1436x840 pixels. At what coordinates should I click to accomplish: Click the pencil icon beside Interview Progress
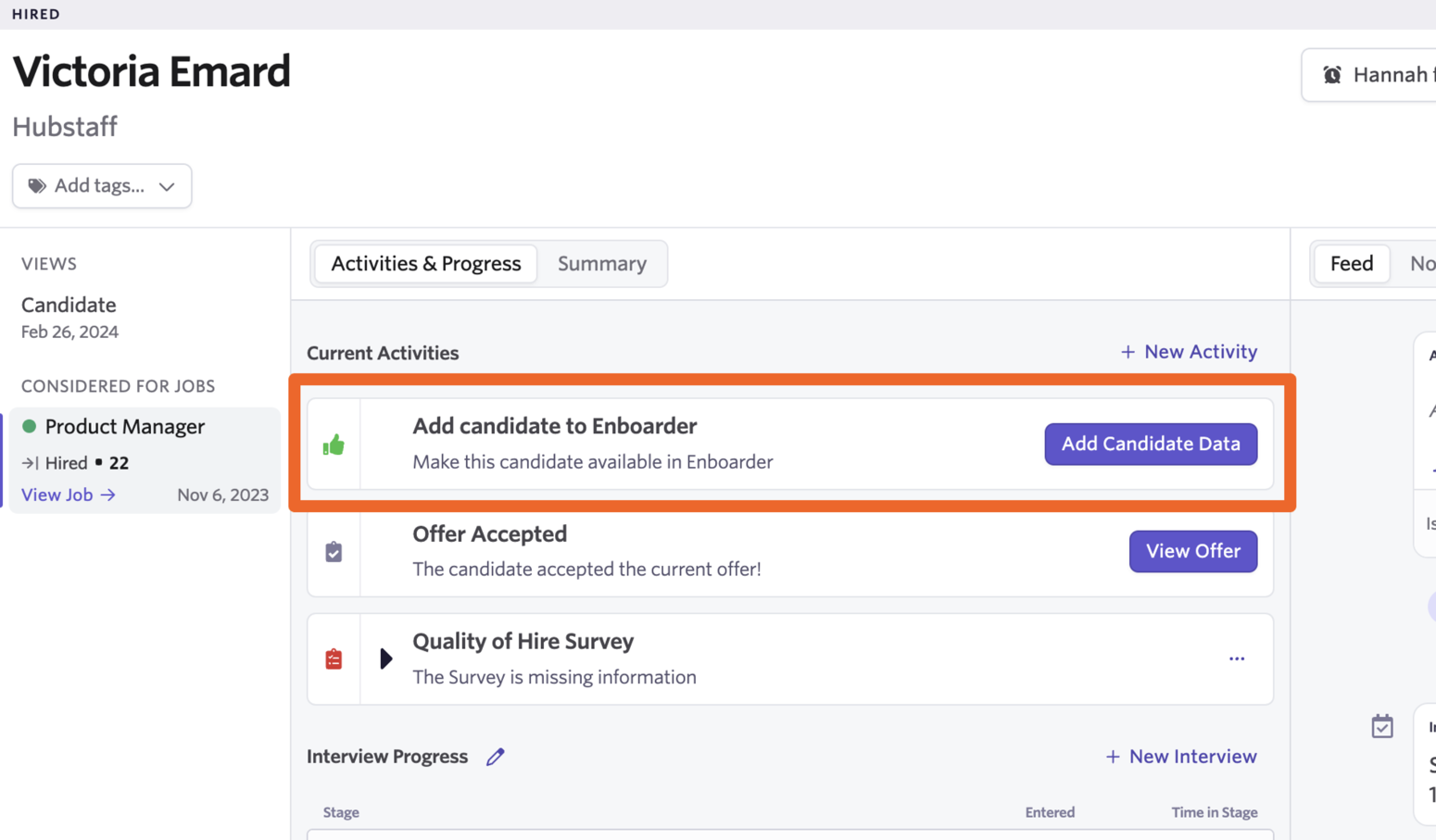click(x=496, y=757)
